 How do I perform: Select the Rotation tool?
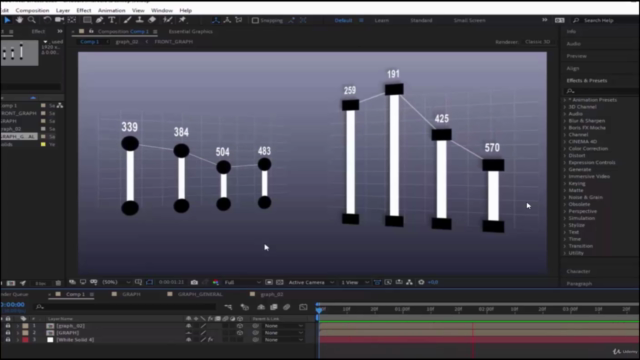click(x=47, y=20)
